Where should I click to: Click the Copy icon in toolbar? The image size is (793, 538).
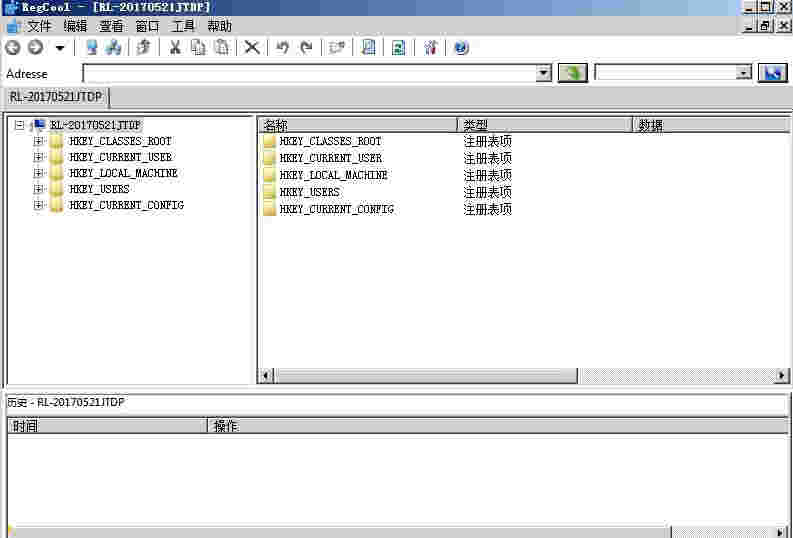pyautogui.click(x=198, y=48)
